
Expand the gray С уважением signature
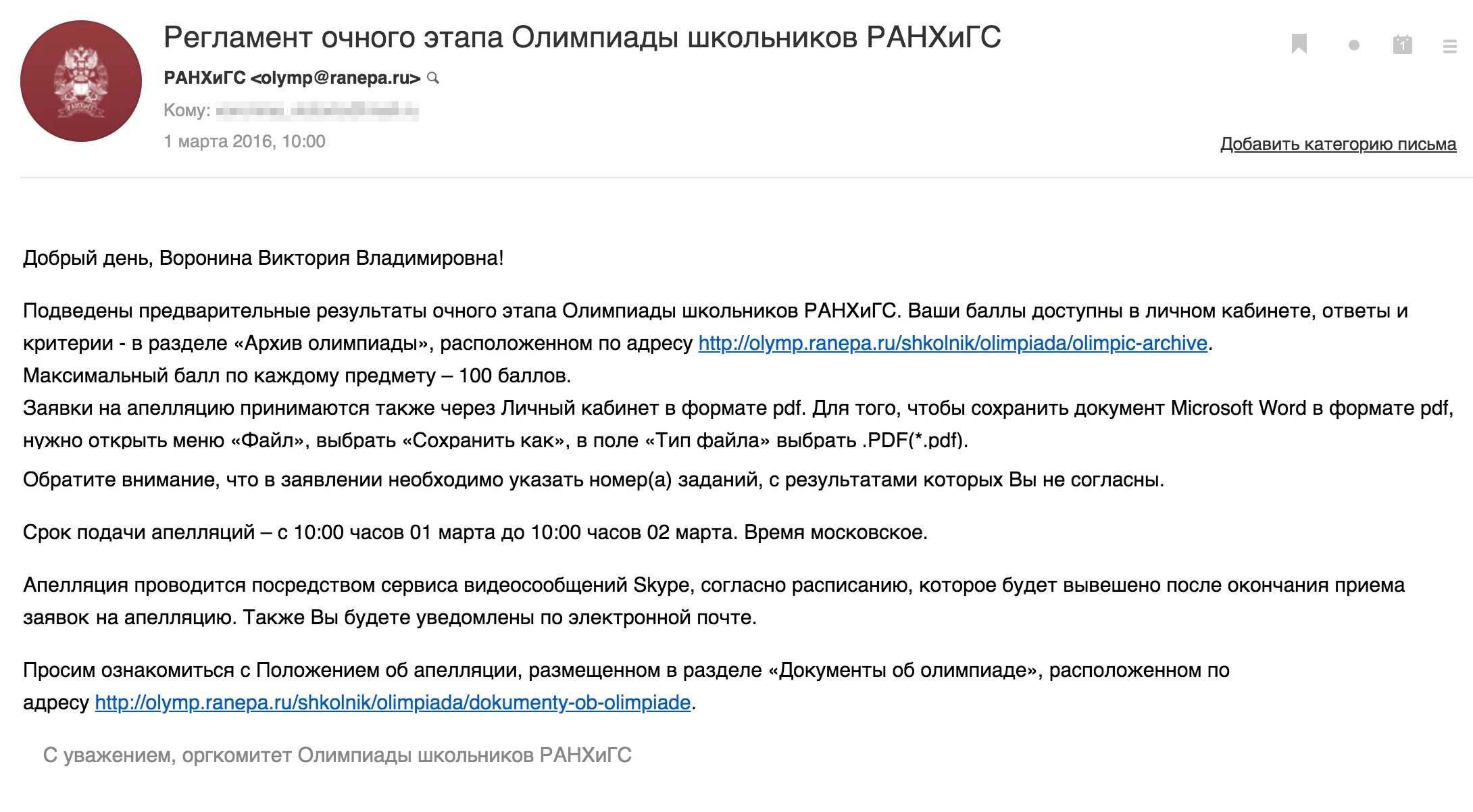click(x=337, y=755)
